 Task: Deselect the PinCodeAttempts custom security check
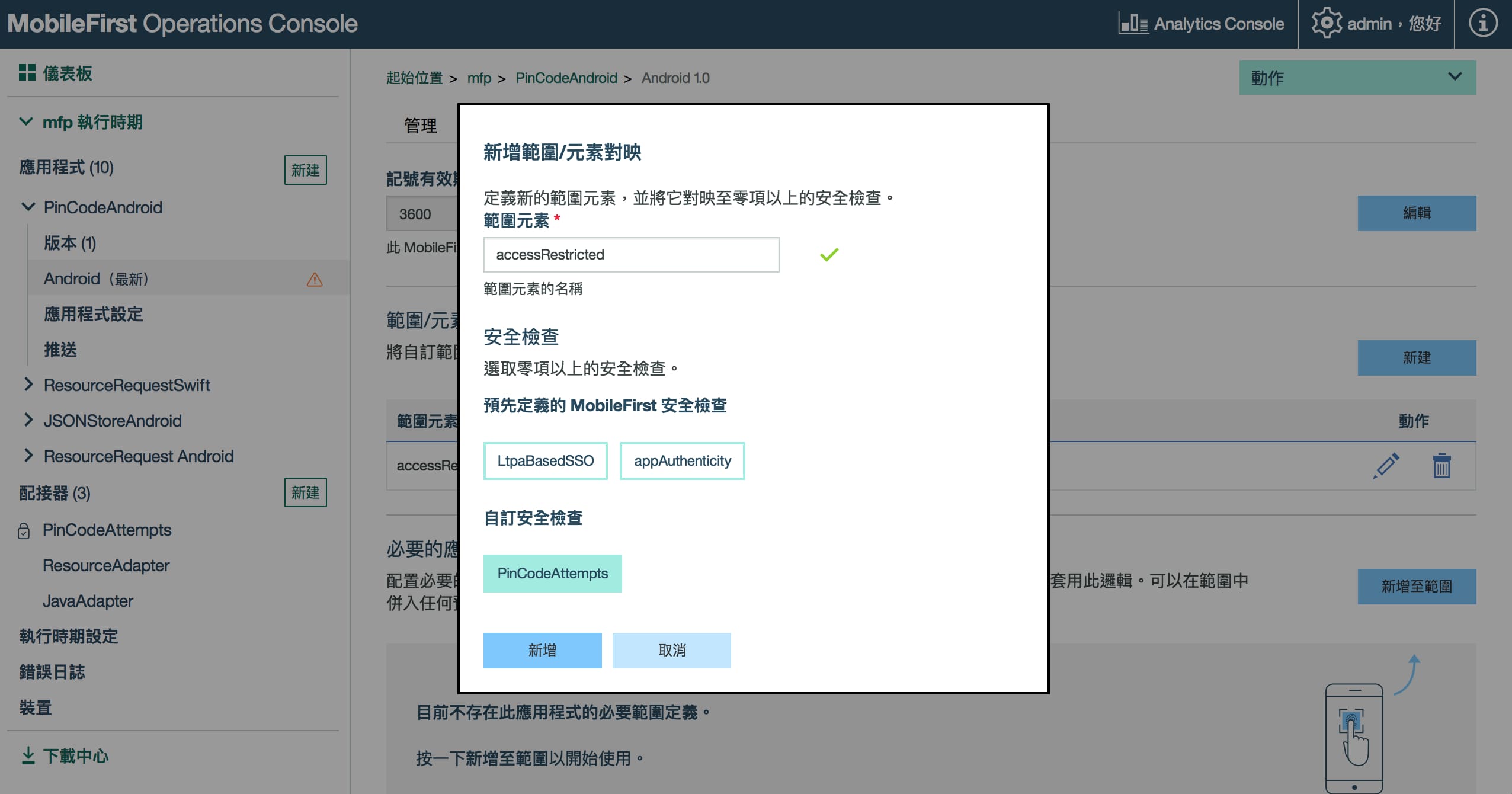coord(553,572)
